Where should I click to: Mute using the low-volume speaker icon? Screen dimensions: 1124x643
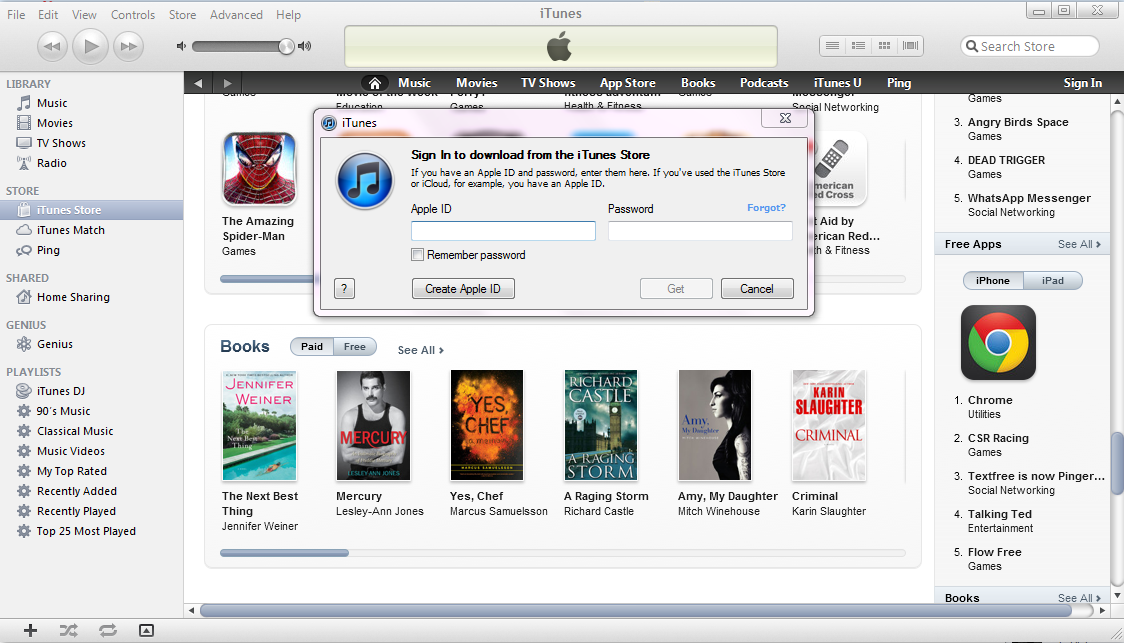click(x=181, y=46)
